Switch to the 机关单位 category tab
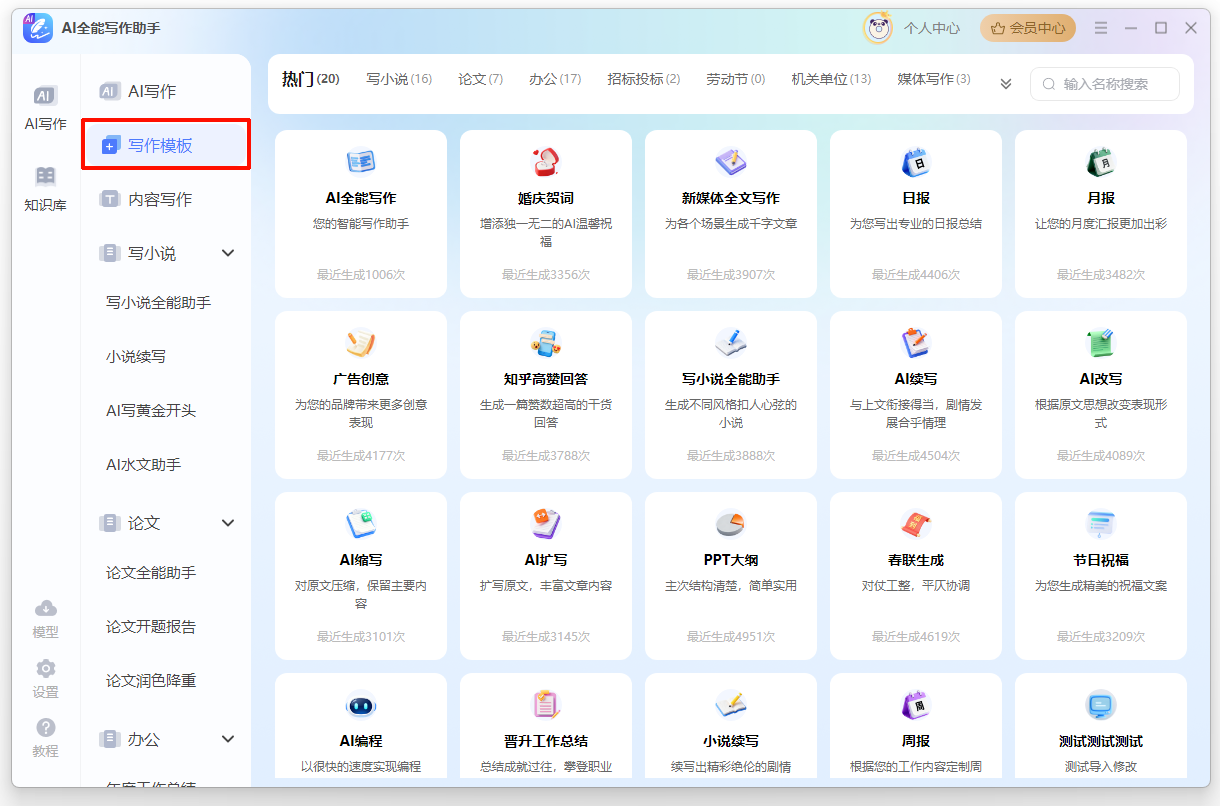 click(830, 79)
